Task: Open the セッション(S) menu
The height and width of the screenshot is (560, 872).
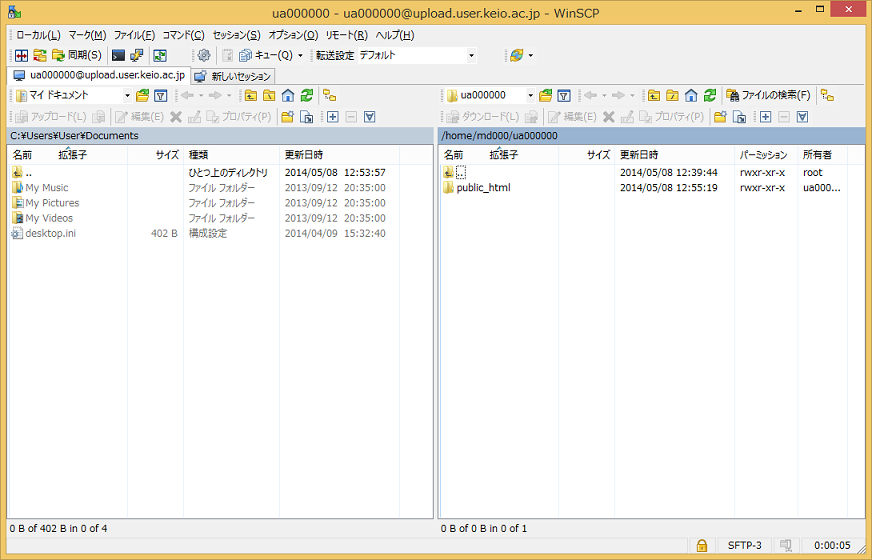Action: pyautogui.click(x=236, y=35)
